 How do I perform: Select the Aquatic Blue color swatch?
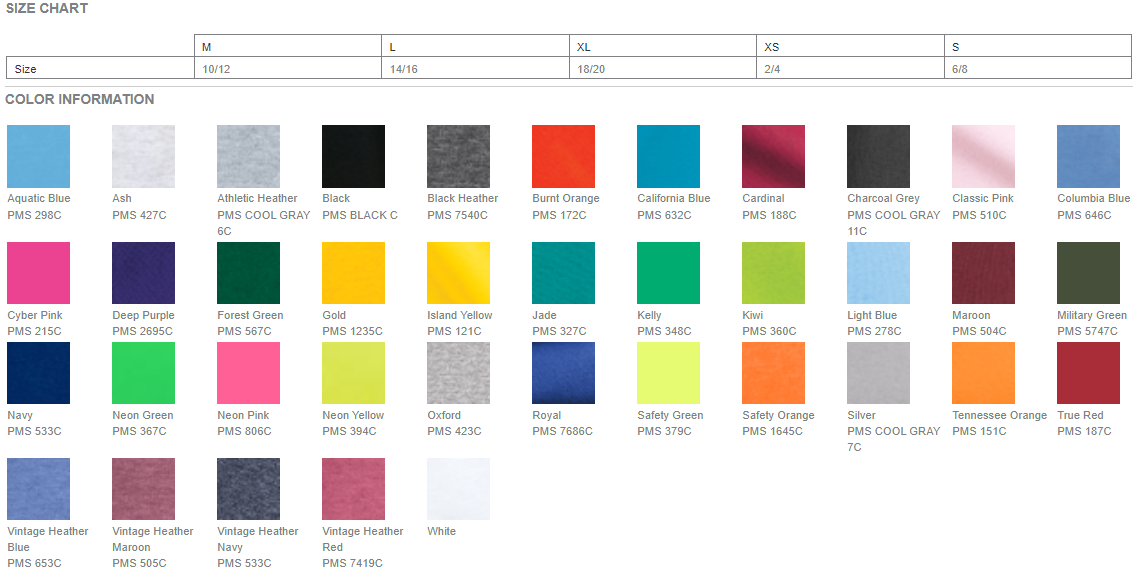point(38,156)
